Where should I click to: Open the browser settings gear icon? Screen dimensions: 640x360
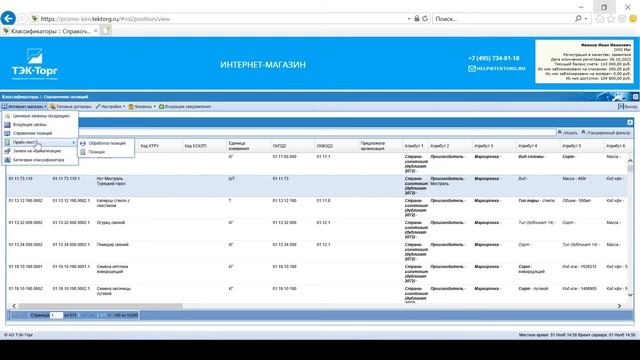coord(622,19)
